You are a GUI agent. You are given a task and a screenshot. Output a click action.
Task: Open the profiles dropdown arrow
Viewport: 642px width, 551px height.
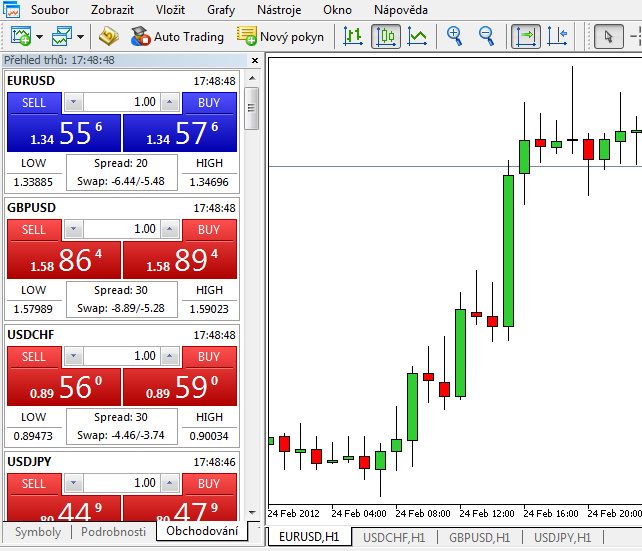click(80, 37)
